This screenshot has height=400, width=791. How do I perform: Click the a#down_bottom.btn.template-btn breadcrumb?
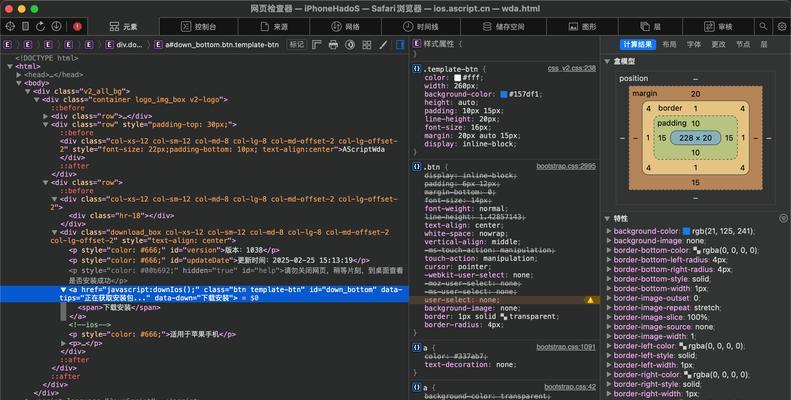216,44
